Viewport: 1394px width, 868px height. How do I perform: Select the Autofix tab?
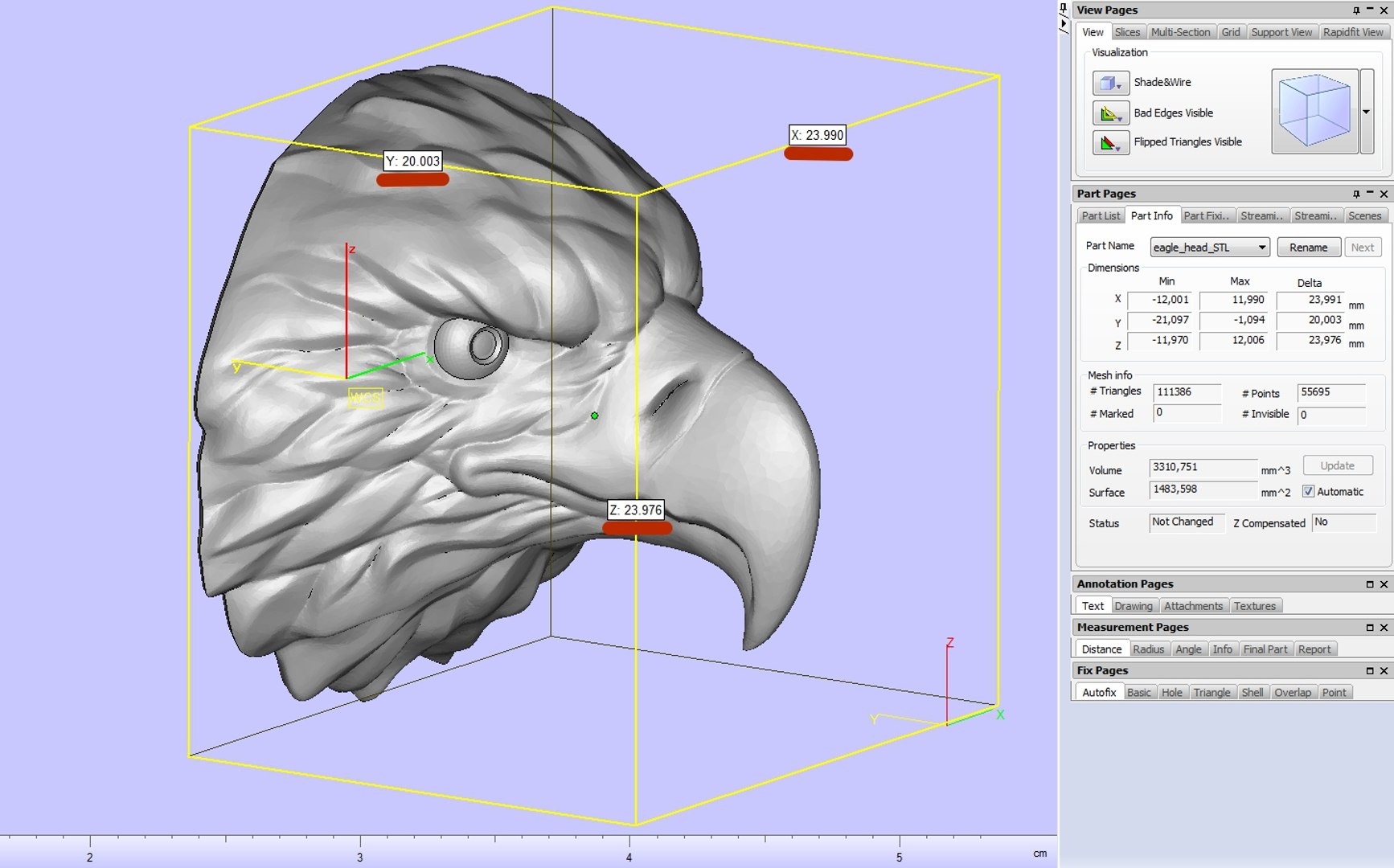click(1099, 693)
